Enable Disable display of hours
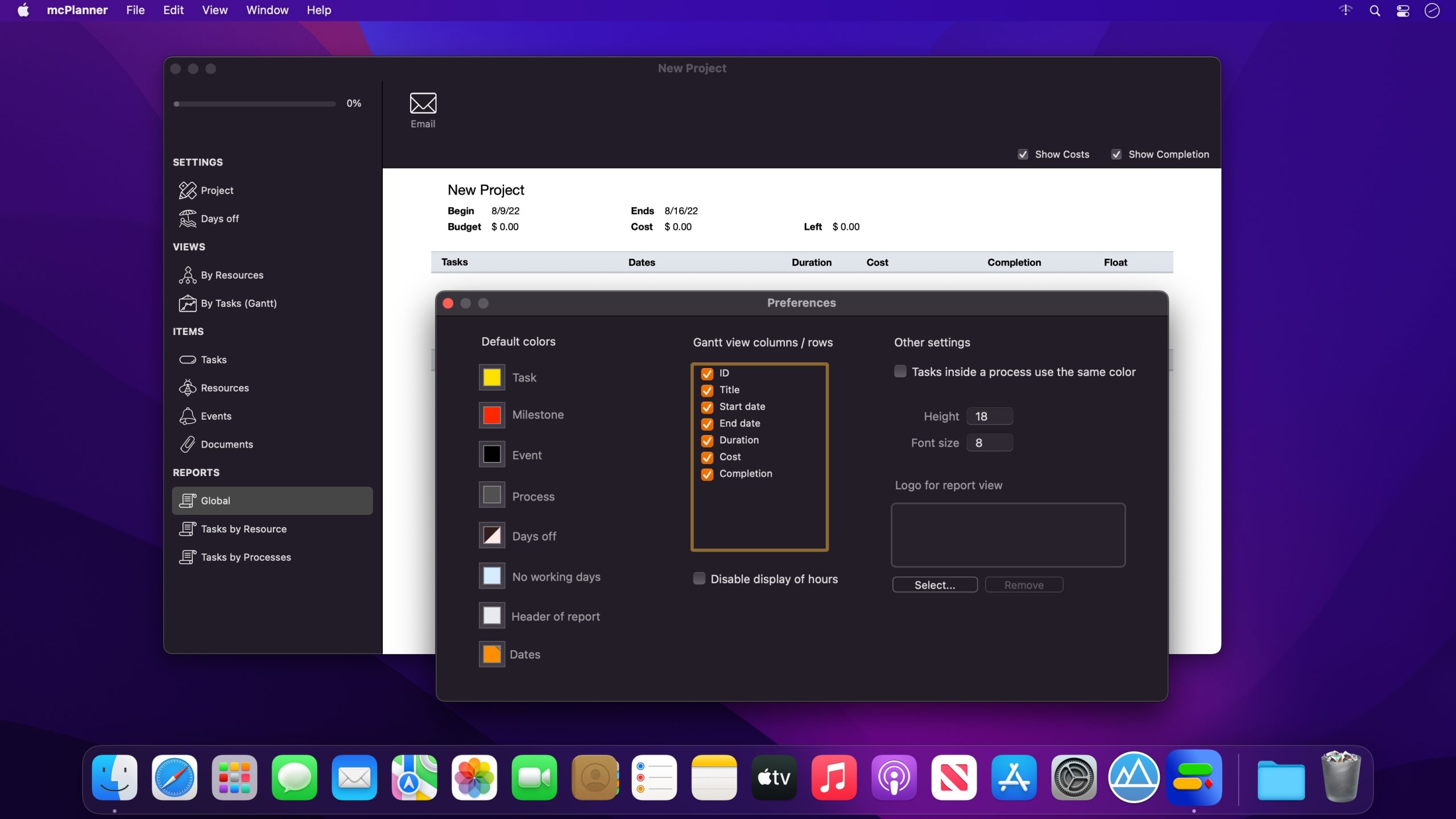The width and height of the screenshot is (1456, 819). (700, 579)
